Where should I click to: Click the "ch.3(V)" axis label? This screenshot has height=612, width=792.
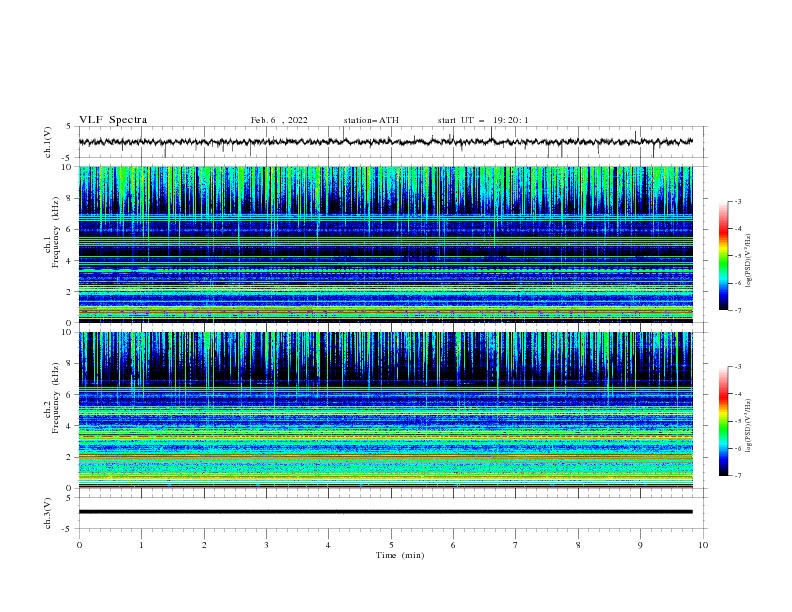coord(48,513)
